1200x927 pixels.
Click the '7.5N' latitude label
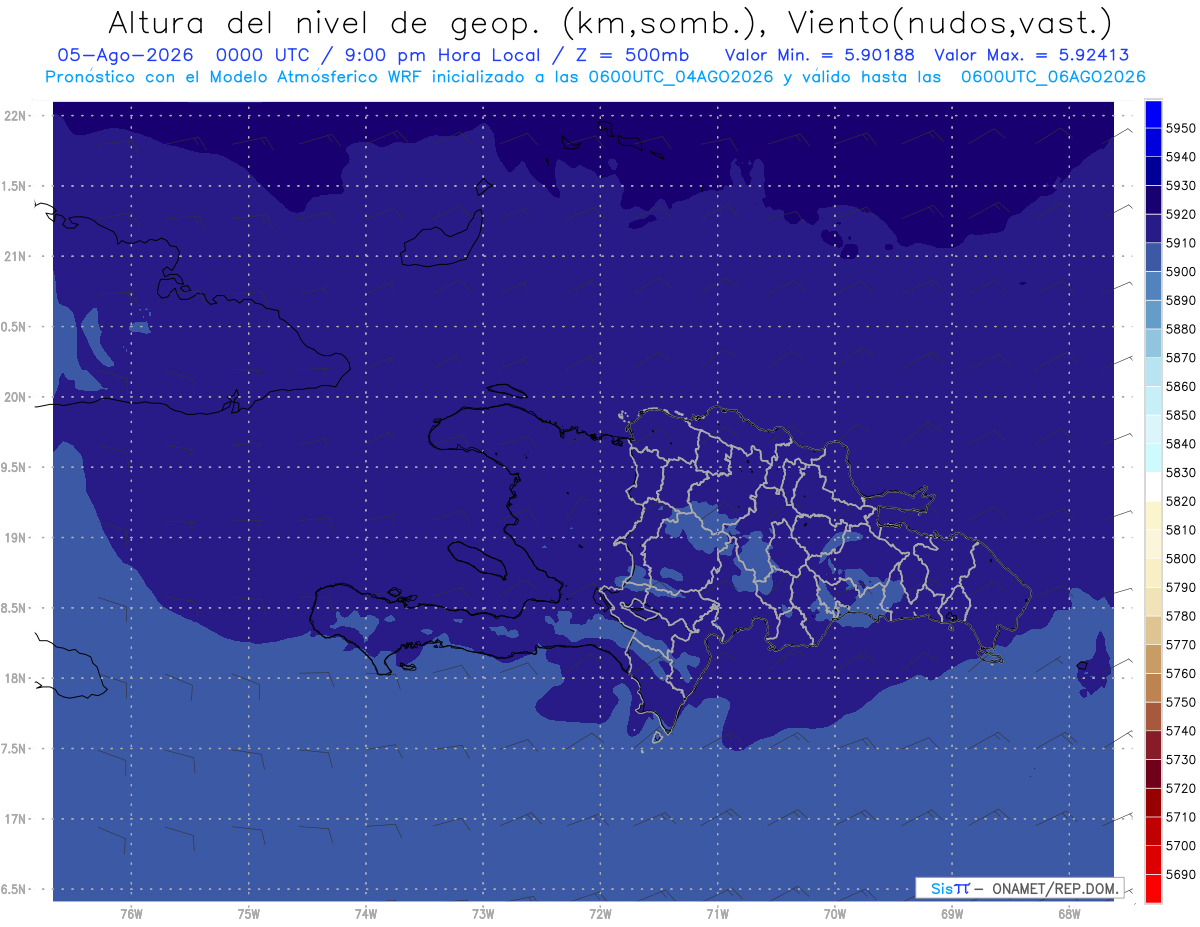click(14, 748)
